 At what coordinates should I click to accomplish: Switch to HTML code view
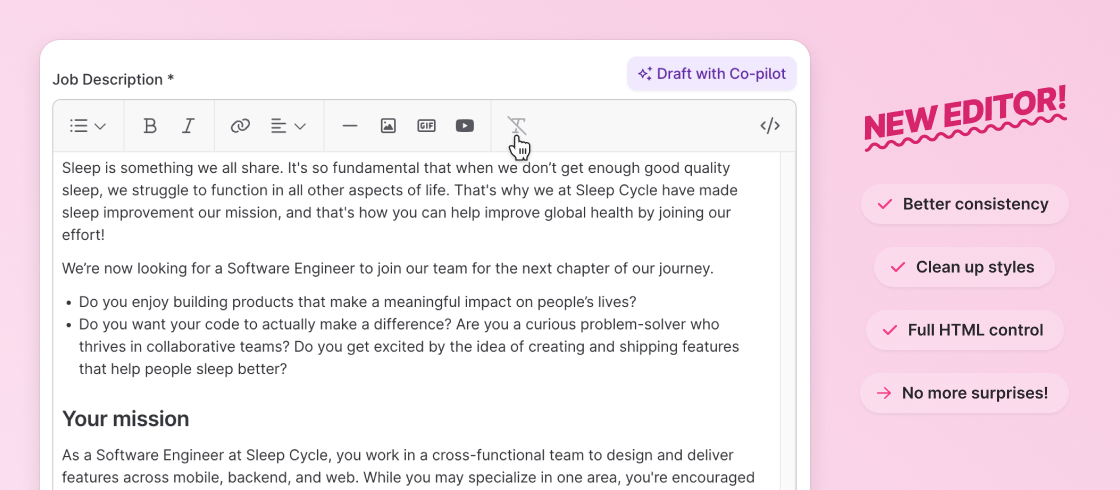[770, 126]
